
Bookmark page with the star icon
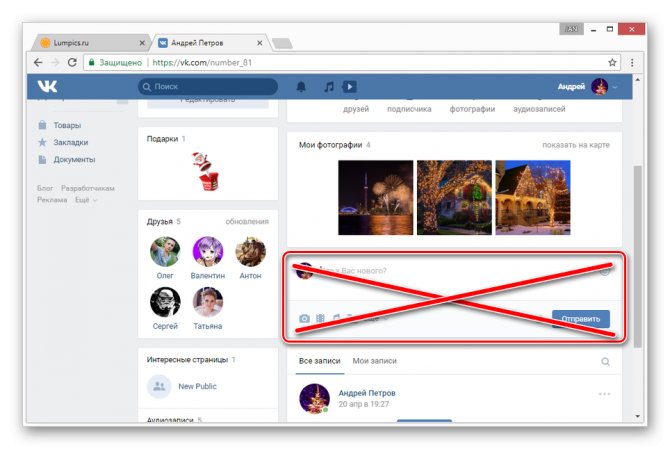[612, 62]
